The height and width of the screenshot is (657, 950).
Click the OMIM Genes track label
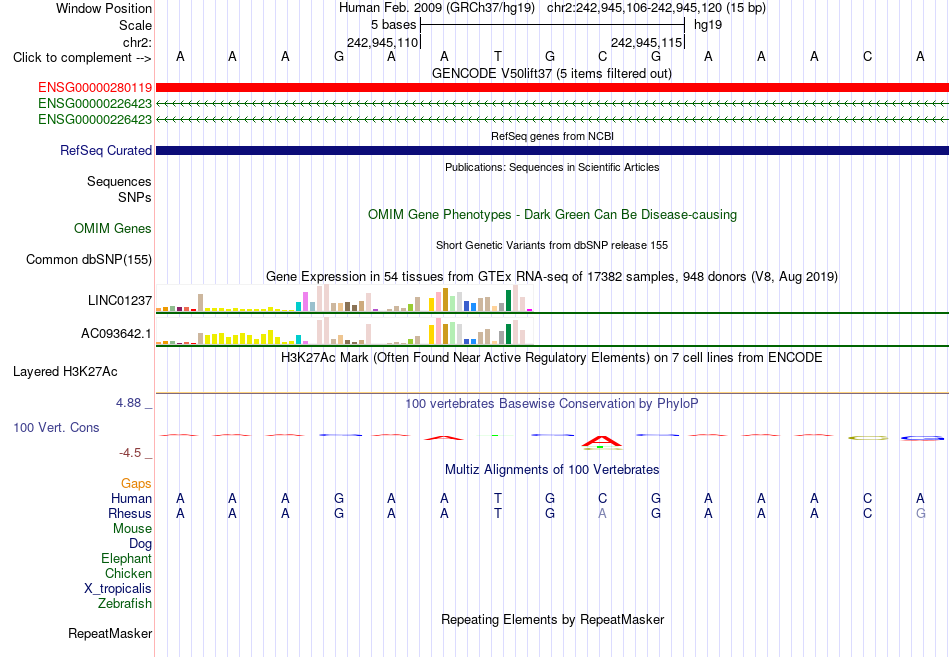pyautogui.click(x=113, y=228)
